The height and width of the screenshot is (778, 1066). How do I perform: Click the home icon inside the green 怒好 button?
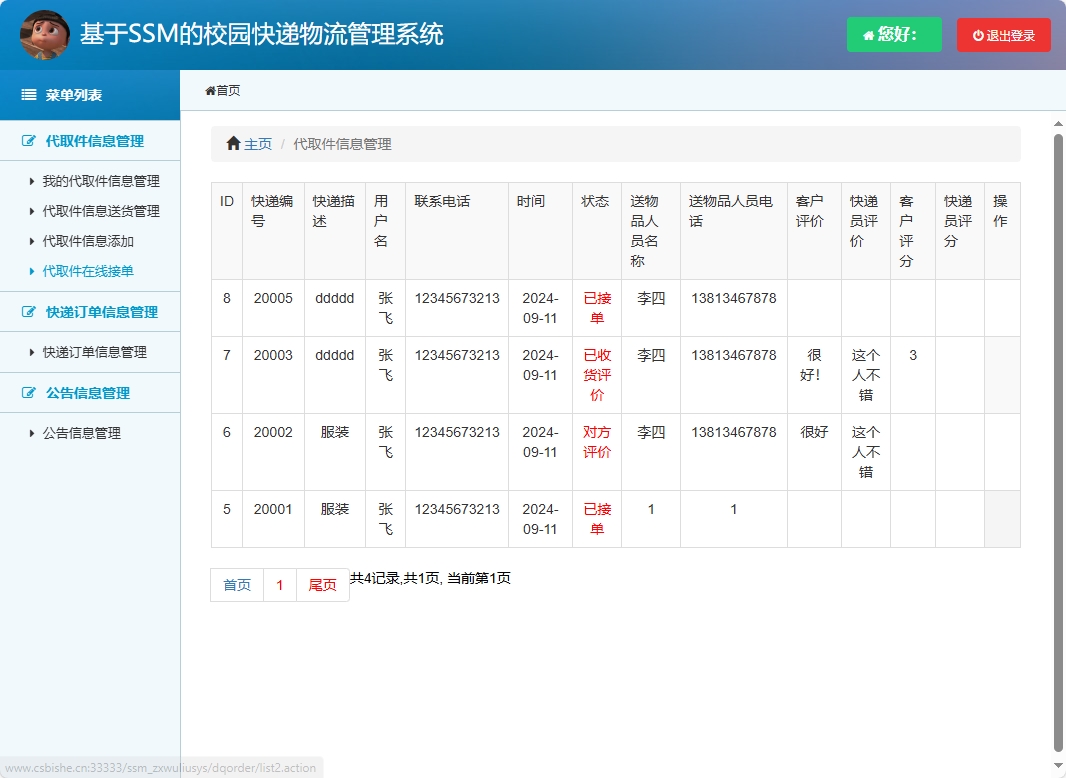(x=869, y=34)
